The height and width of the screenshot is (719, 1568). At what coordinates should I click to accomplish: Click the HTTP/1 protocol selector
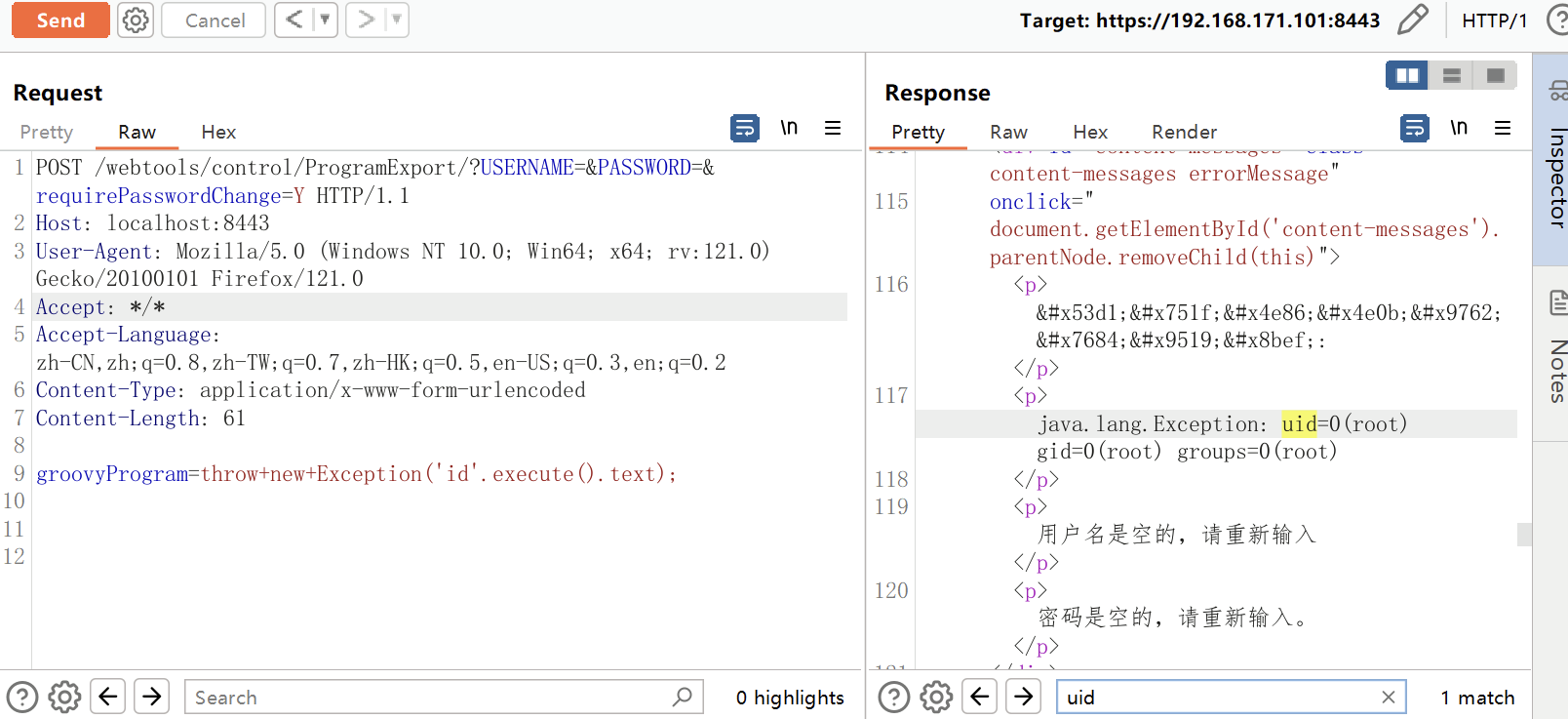point(1494,20)
